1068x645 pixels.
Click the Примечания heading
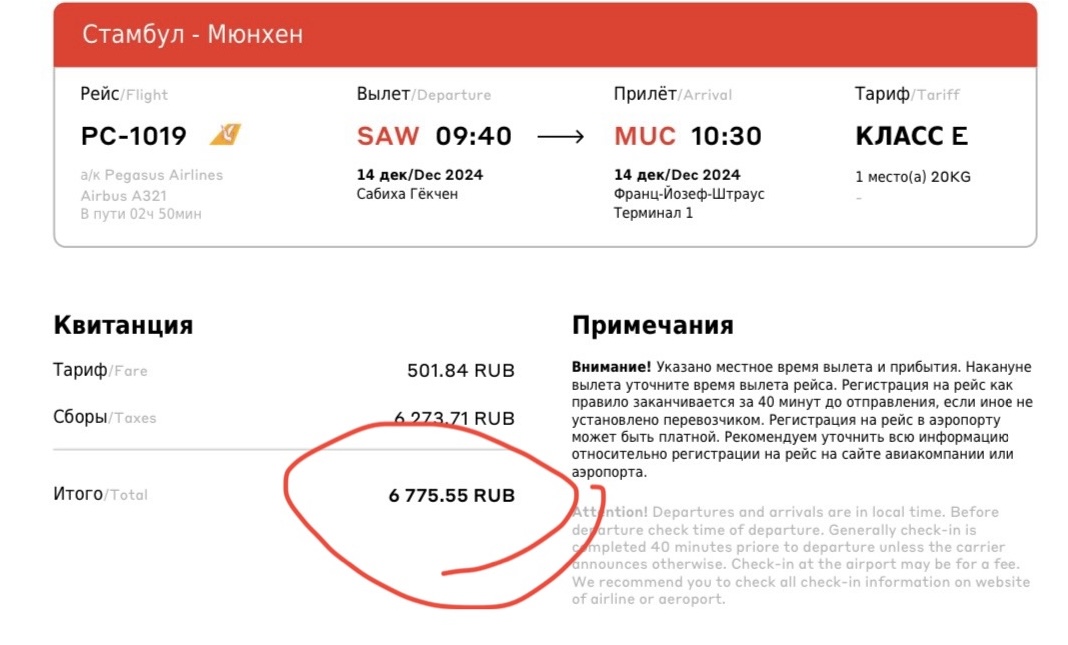(653, 325)
